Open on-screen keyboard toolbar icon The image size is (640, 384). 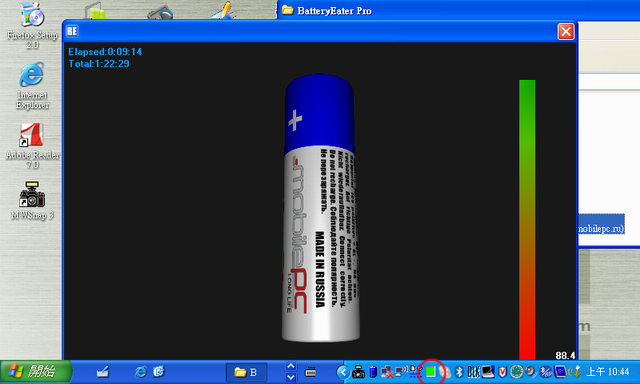pyautogui.click(x=311, y=372)
